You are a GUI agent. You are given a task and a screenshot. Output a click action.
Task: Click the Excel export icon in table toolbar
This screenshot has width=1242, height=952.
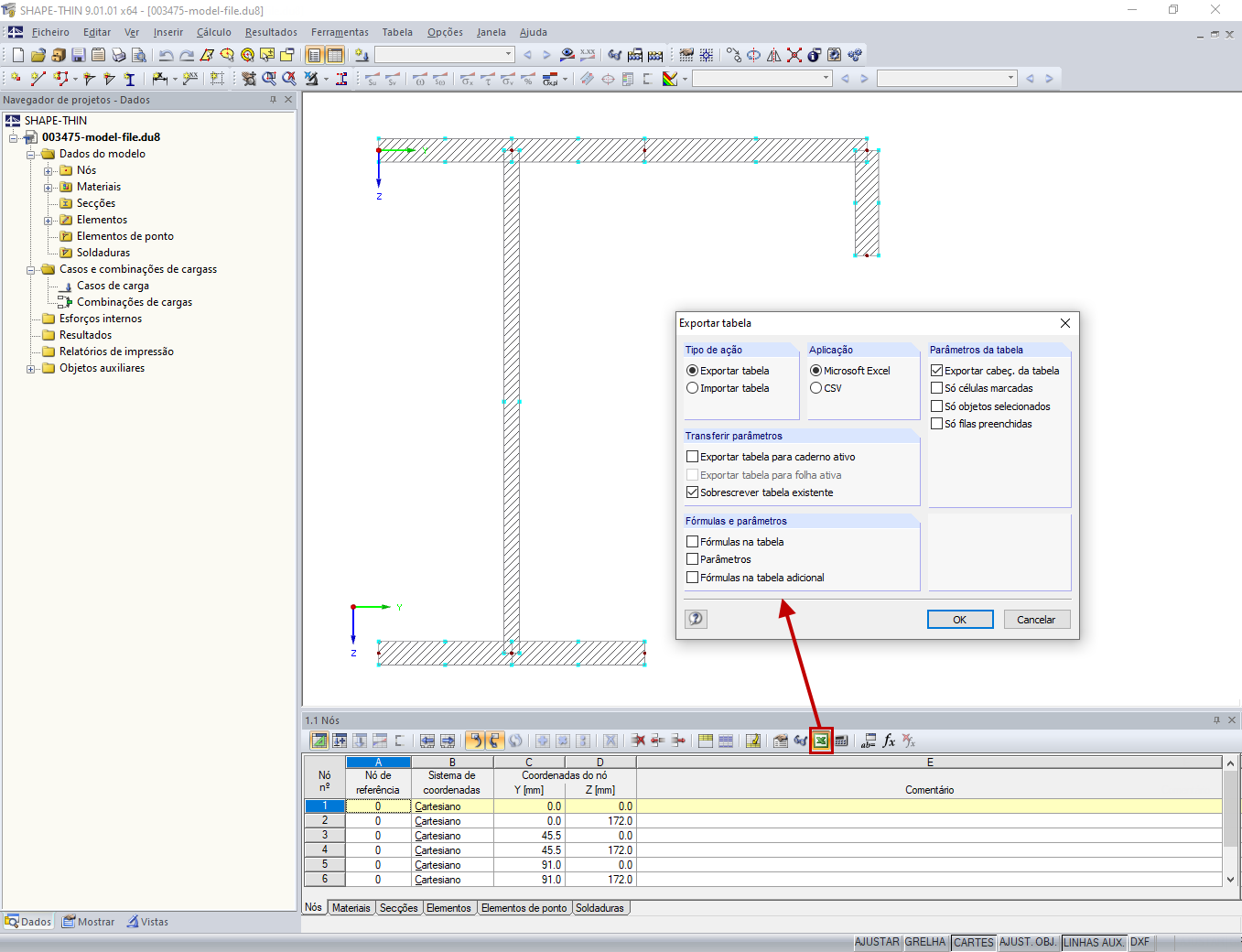tap(821, 741)
